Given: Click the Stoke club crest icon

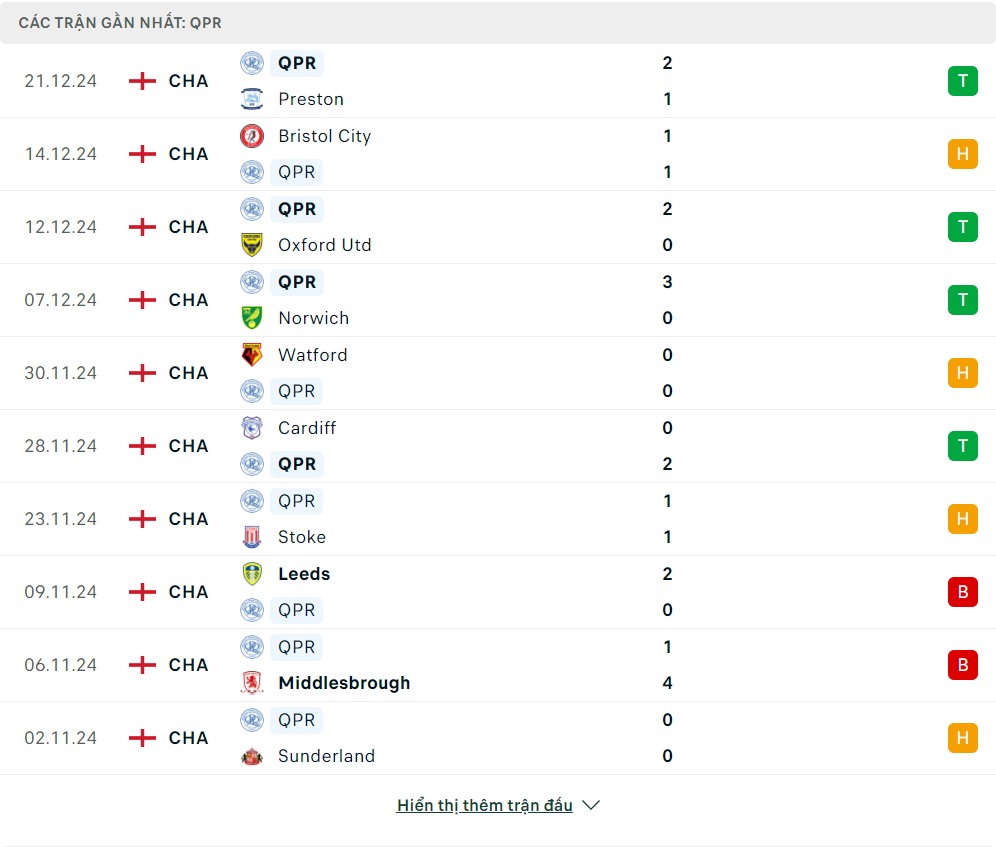Looking at the screenshot, I should coord(251,537).
